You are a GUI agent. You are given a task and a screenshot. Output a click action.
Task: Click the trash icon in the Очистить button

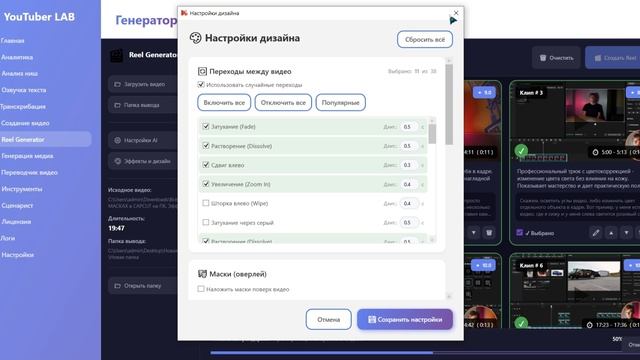point(543,58)
